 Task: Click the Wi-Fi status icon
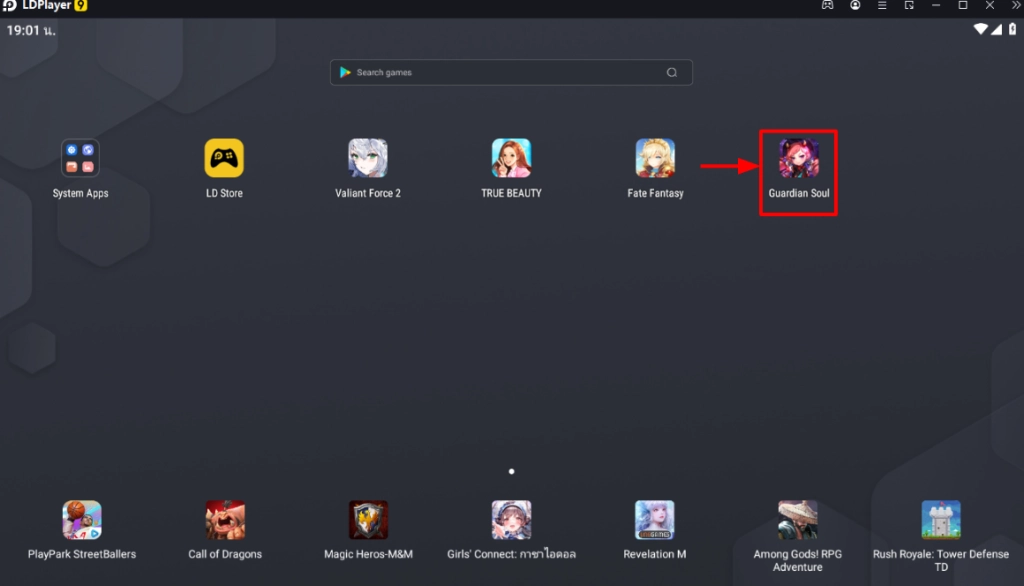pyautogui.click(x=980, y=29)
